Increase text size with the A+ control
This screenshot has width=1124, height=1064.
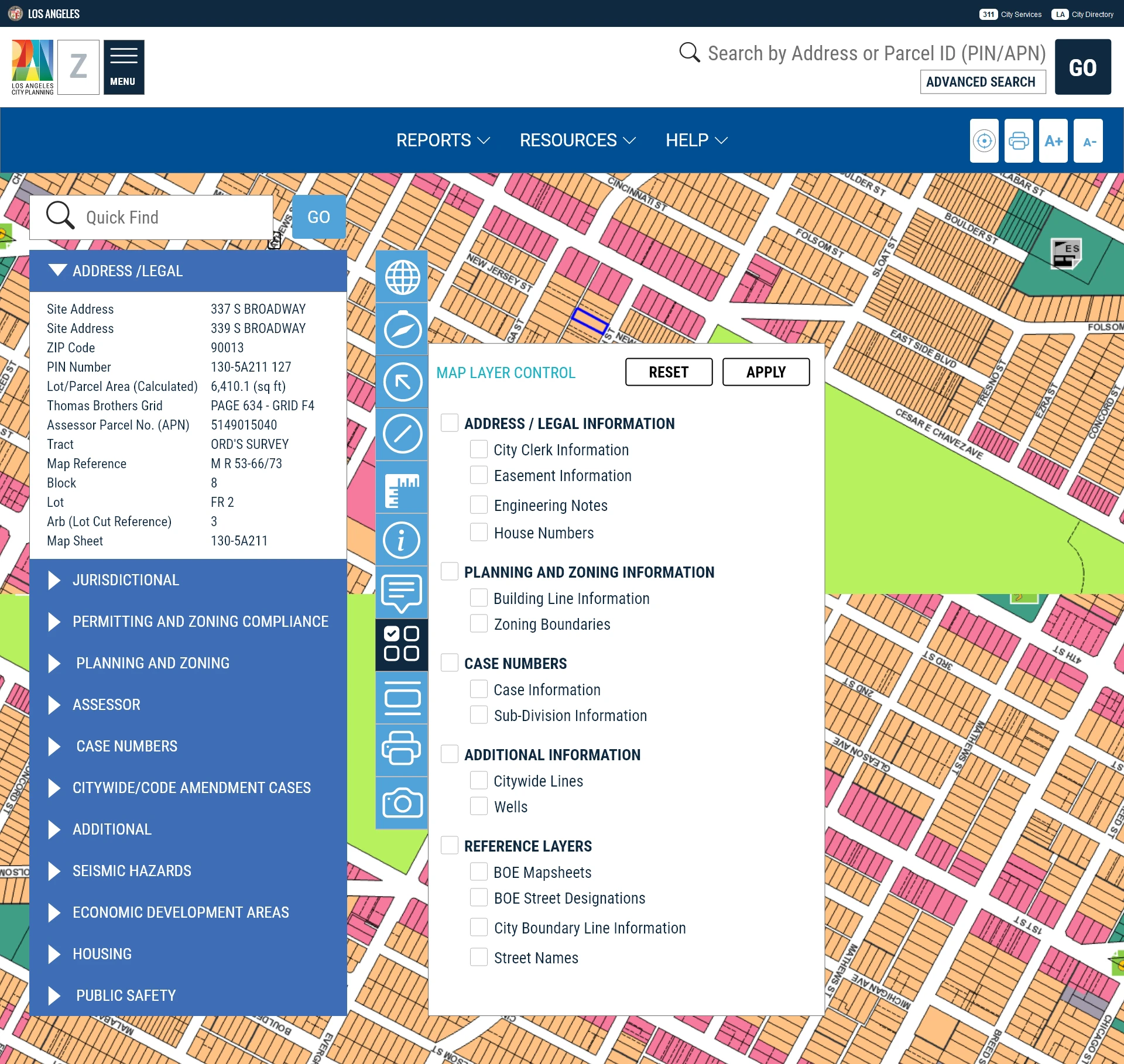pos(1054,140)
